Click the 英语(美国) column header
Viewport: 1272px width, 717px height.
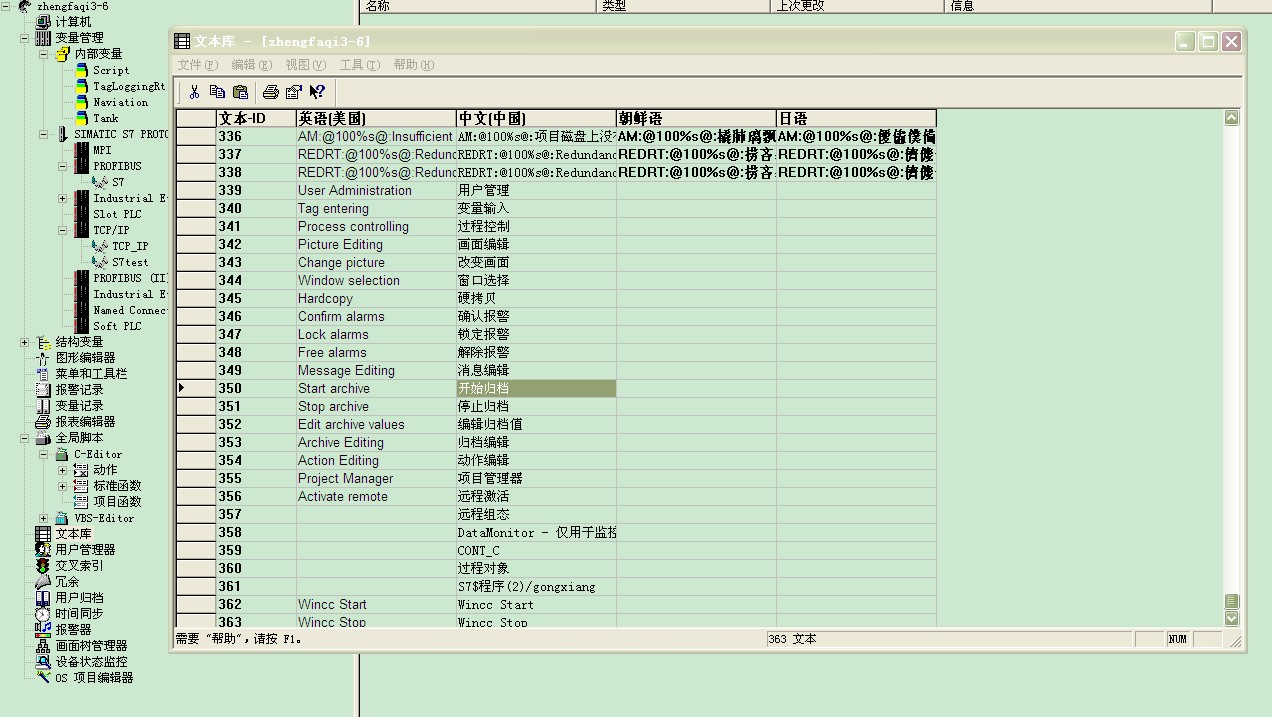[x=376, y=118]
